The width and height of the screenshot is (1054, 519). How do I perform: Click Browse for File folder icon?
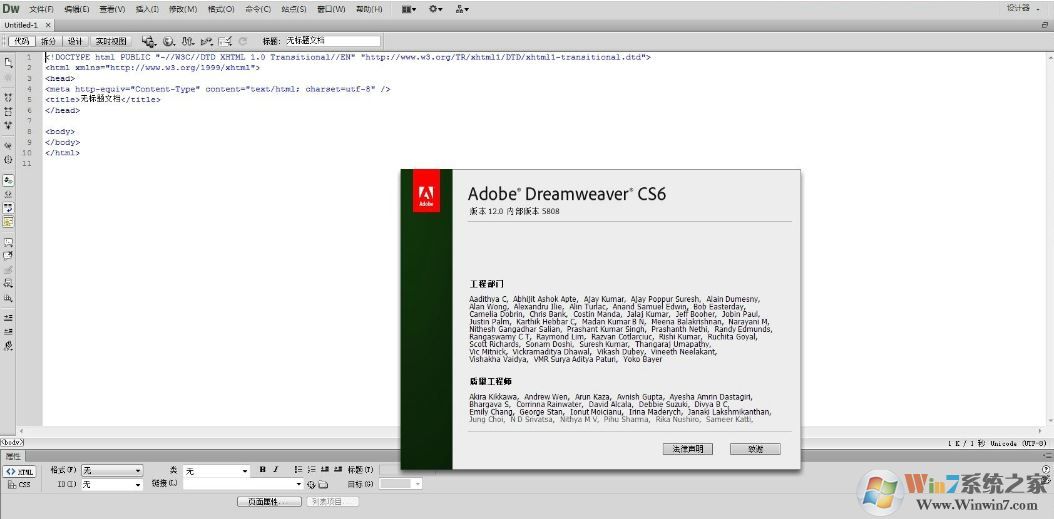point(323,484)
